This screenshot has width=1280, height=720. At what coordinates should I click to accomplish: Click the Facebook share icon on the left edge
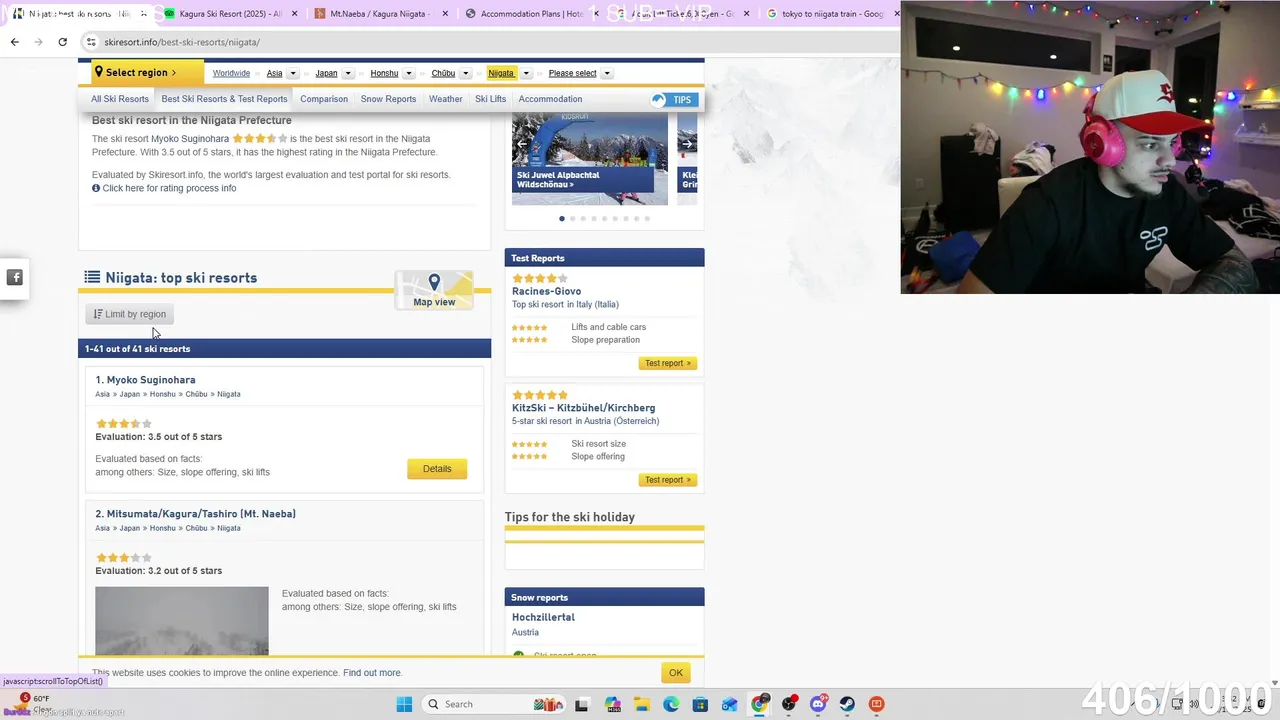click(15, 278)
